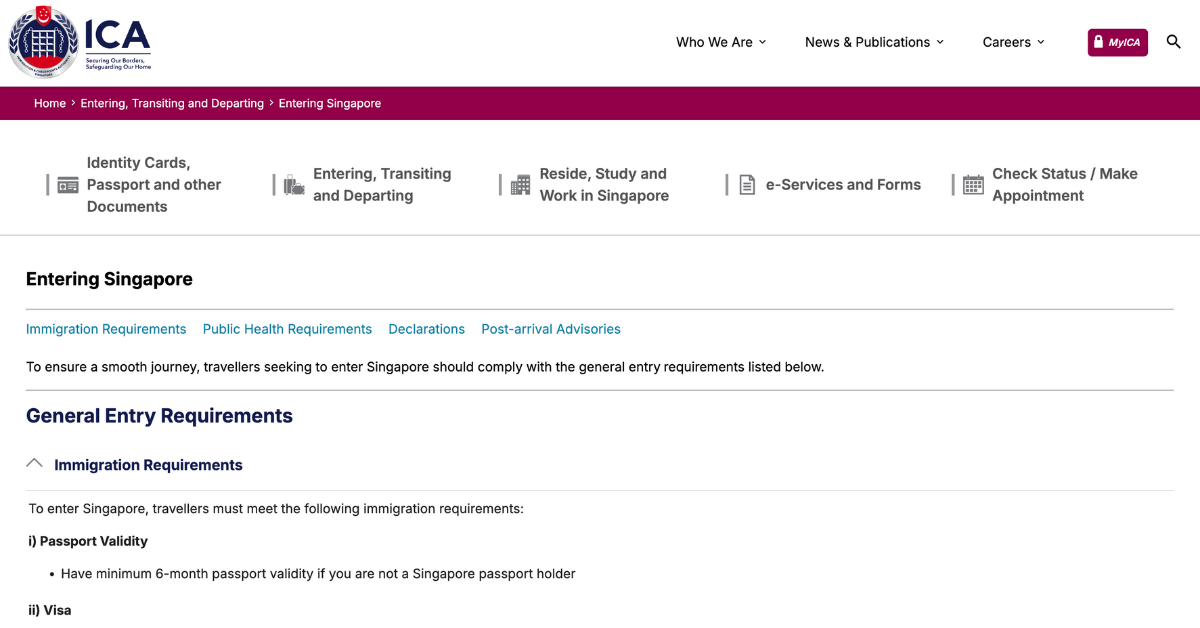1200x628 pixels.
Task: Click the document icon for e-Services
Action: (x=747, y=185)
